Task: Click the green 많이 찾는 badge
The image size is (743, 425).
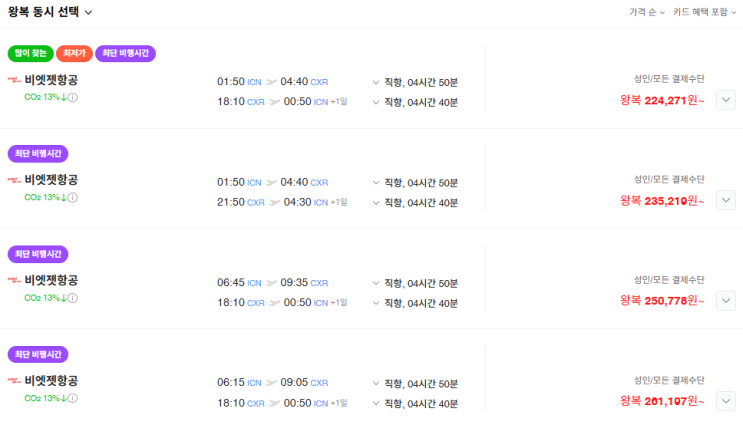Action: (x=30, y=53)
